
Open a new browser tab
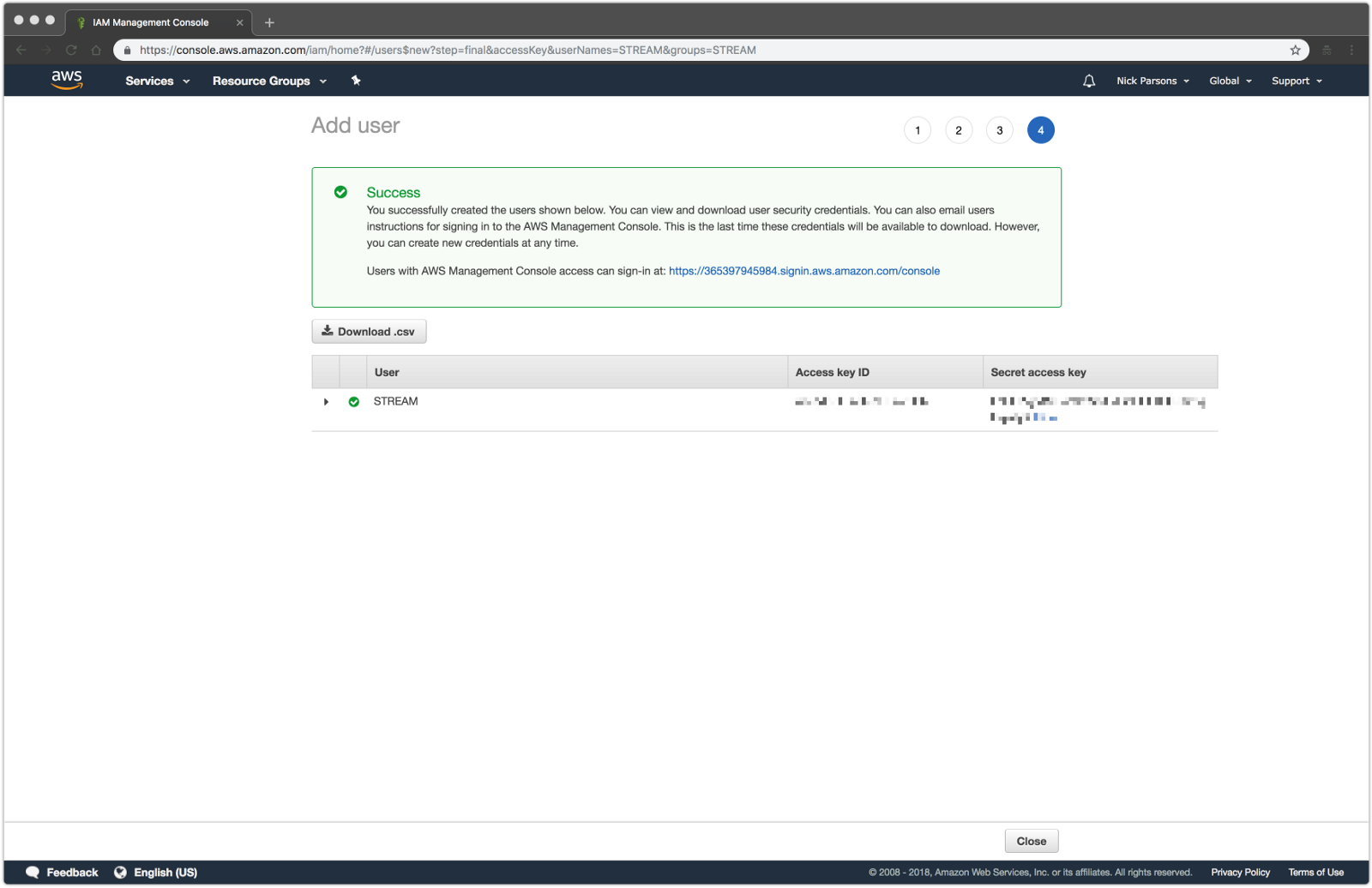click(269, 22)
